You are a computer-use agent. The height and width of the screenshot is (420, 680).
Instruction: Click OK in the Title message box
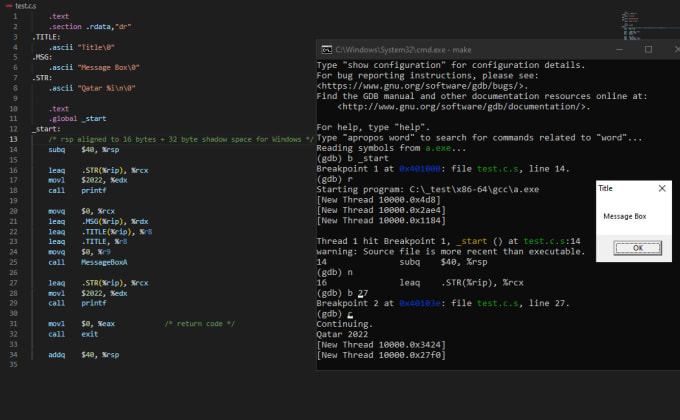[x=638, y=248]
